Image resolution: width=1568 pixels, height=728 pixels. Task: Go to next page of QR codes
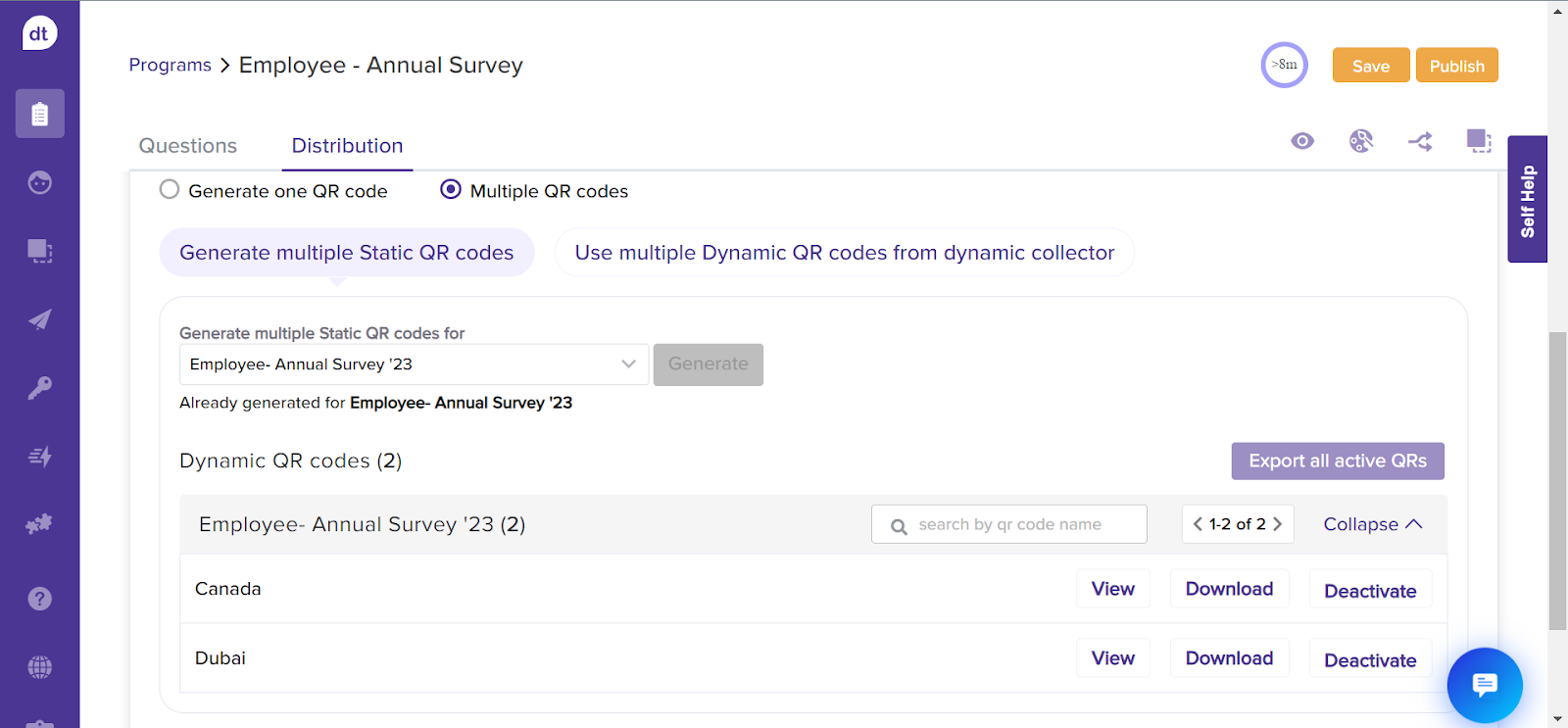click(1278, 524)
